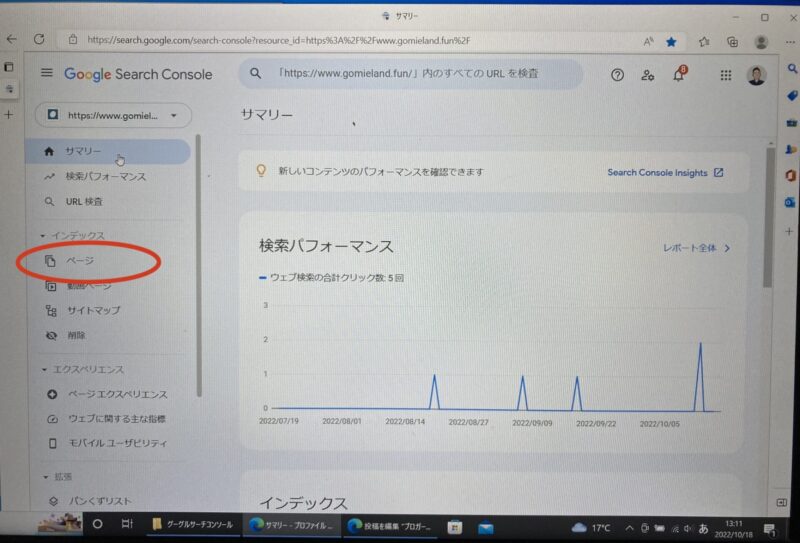Open Task View on the taskbar
The height and width of the screenshot is (543, 800).
127,524
